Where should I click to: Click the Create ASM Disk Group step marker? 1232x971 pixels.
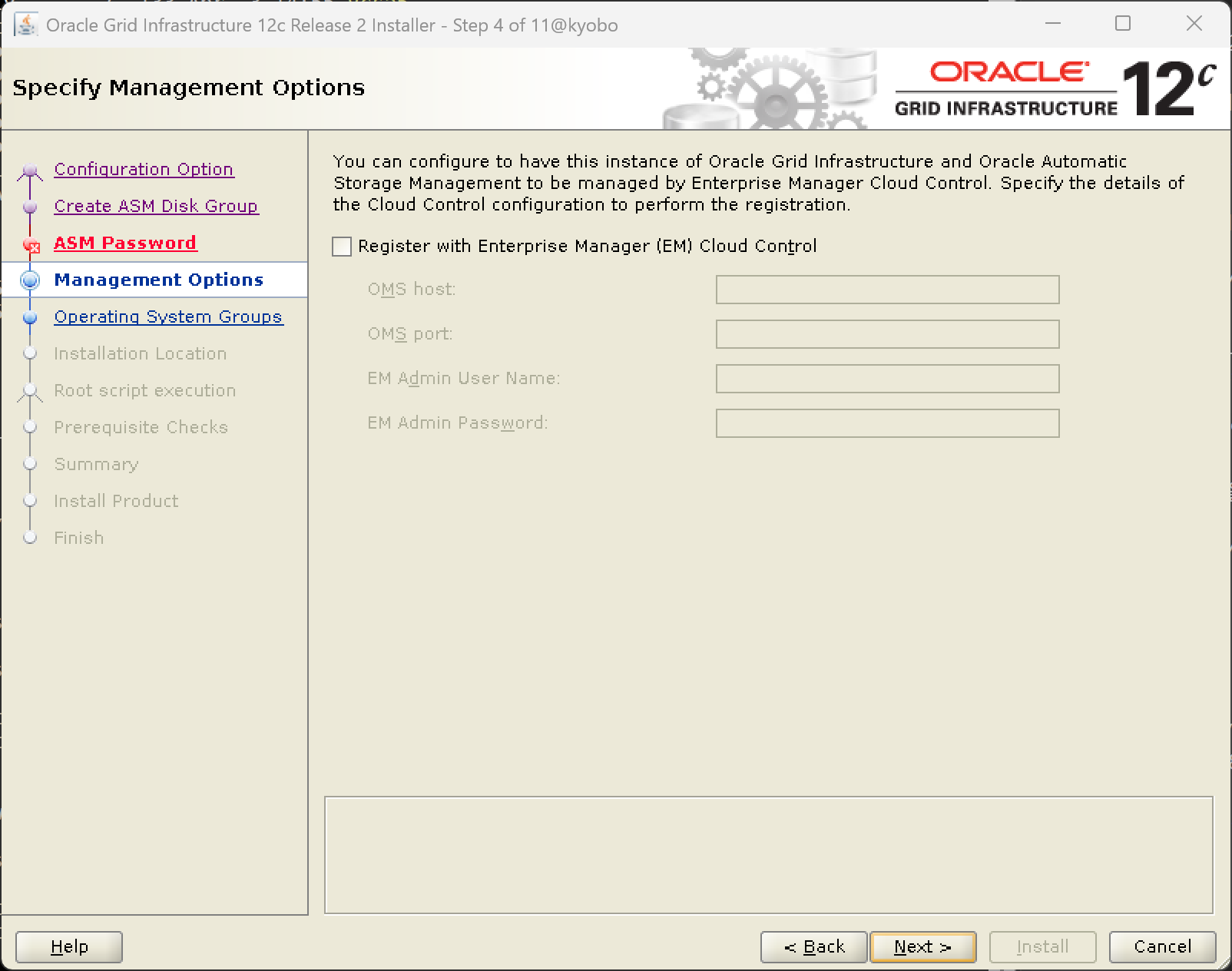(x=30, y=207)
